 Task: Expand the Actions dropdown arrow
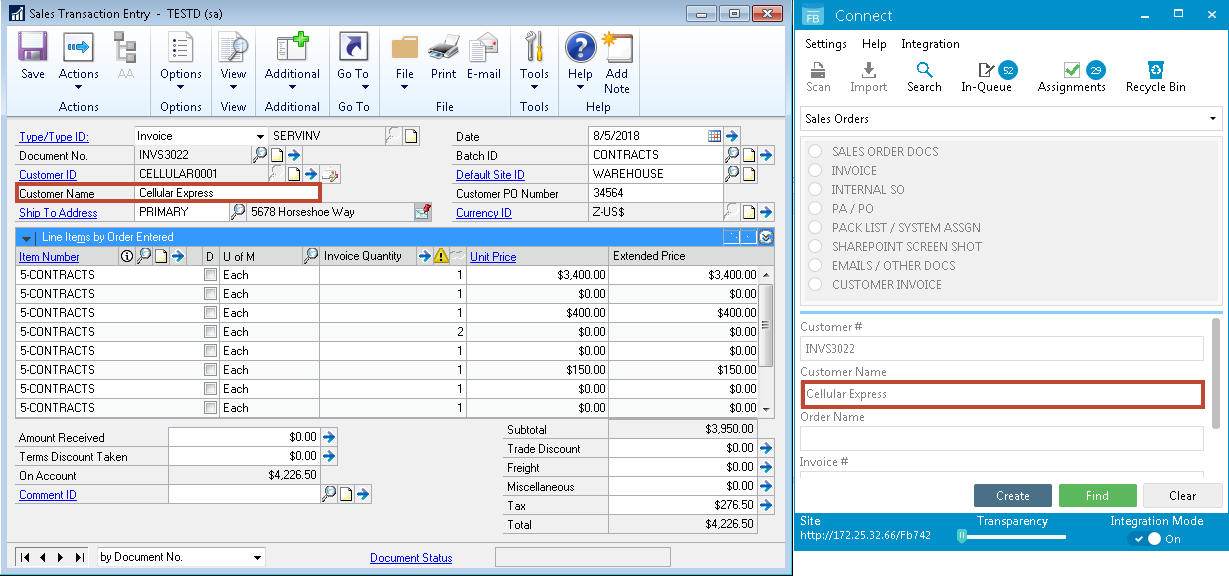click(78, 88)
